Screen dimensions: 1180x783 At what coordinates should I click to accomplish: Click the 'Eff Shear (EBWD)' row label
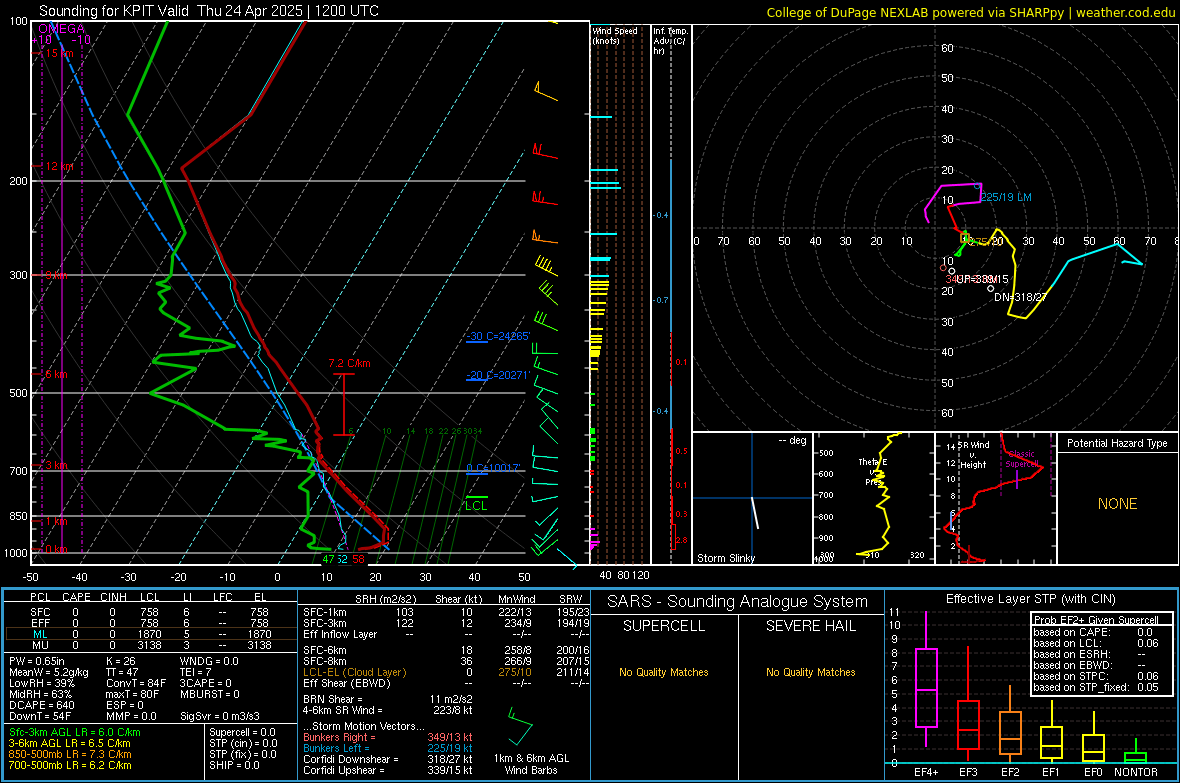tap(346, 683)
